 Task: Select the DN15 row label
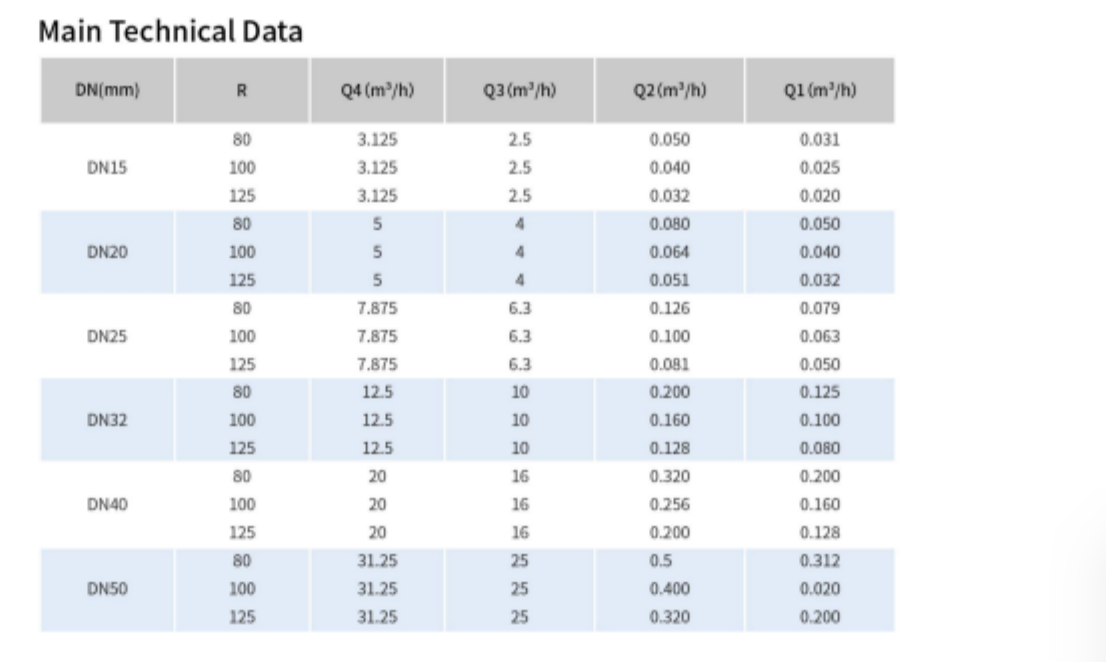107,168
